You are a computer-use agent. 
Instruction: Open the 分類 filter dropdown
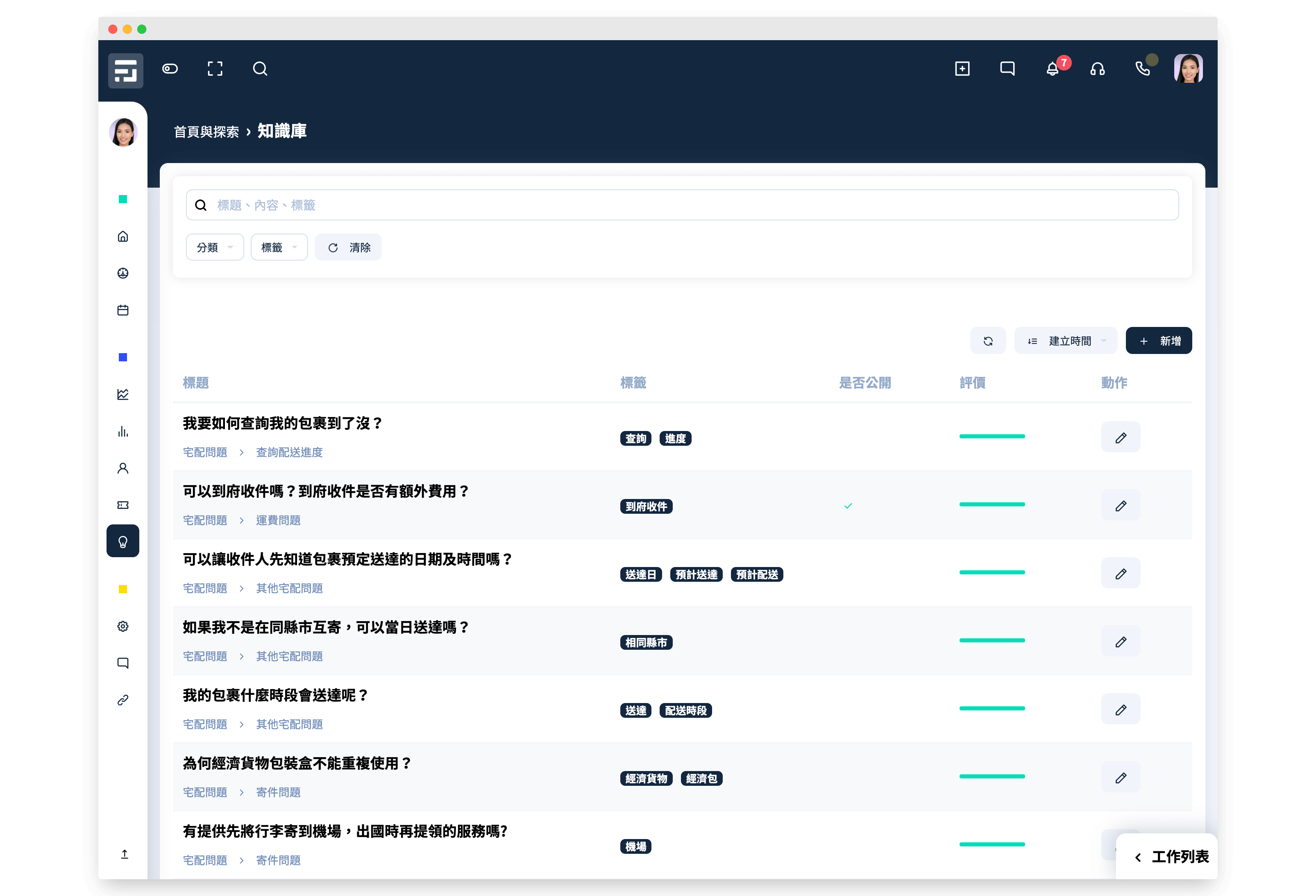215,247
